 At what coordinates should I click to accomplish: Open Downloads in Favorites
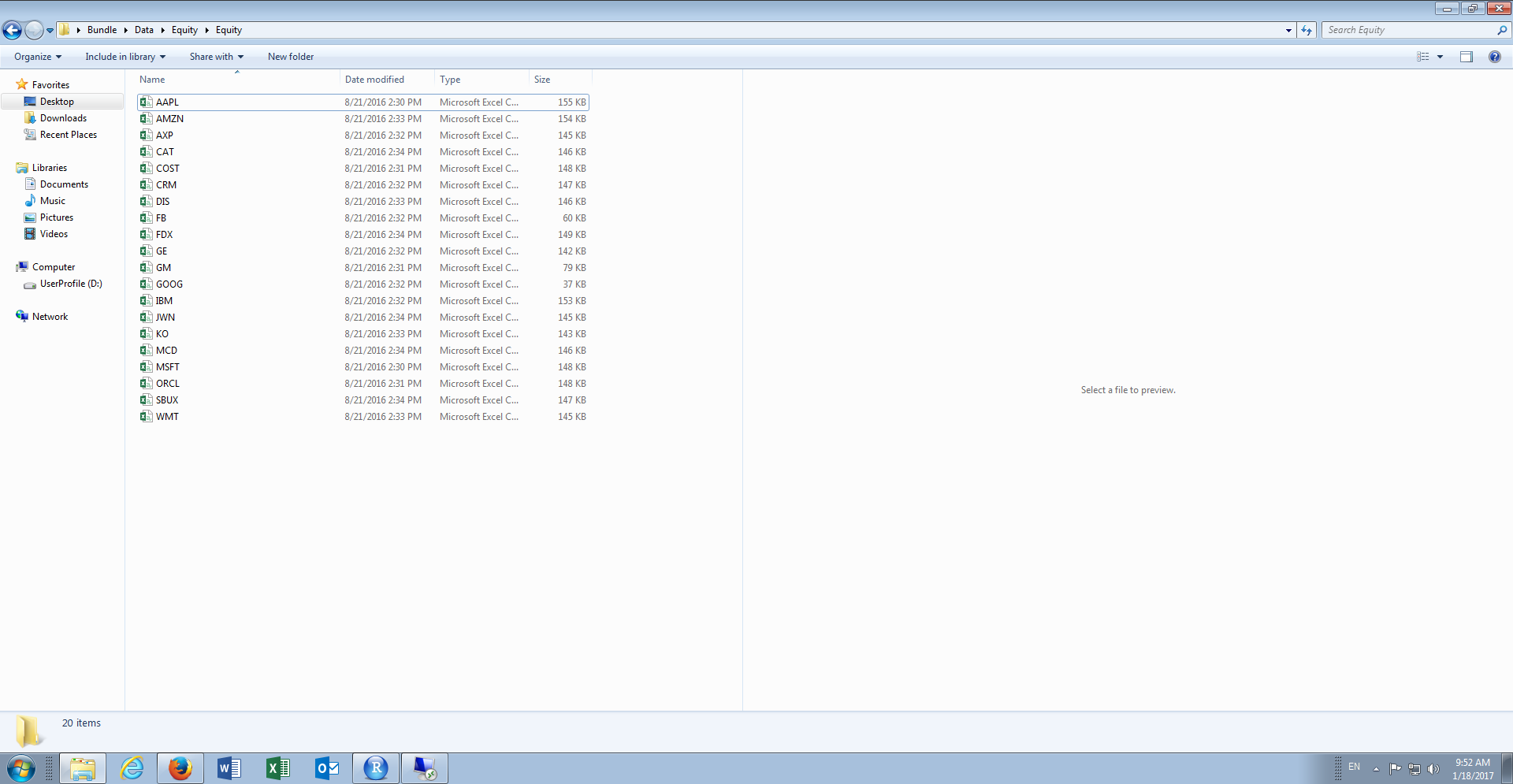[x=63, y=118]
